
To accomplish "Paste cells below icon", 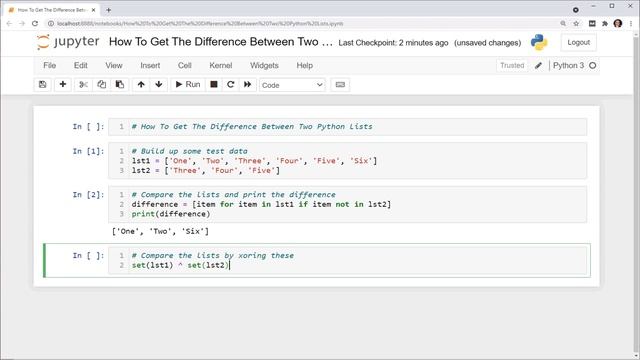I will click(120, 84).
